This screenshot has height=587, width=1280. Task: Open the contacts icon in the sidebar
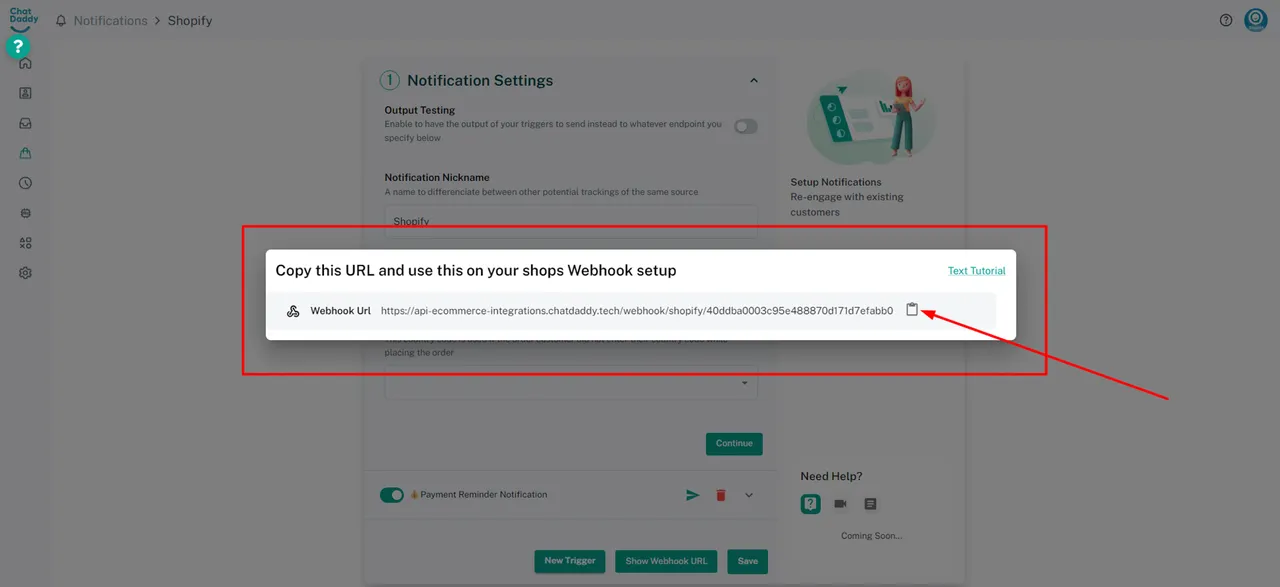pos(25,93)
